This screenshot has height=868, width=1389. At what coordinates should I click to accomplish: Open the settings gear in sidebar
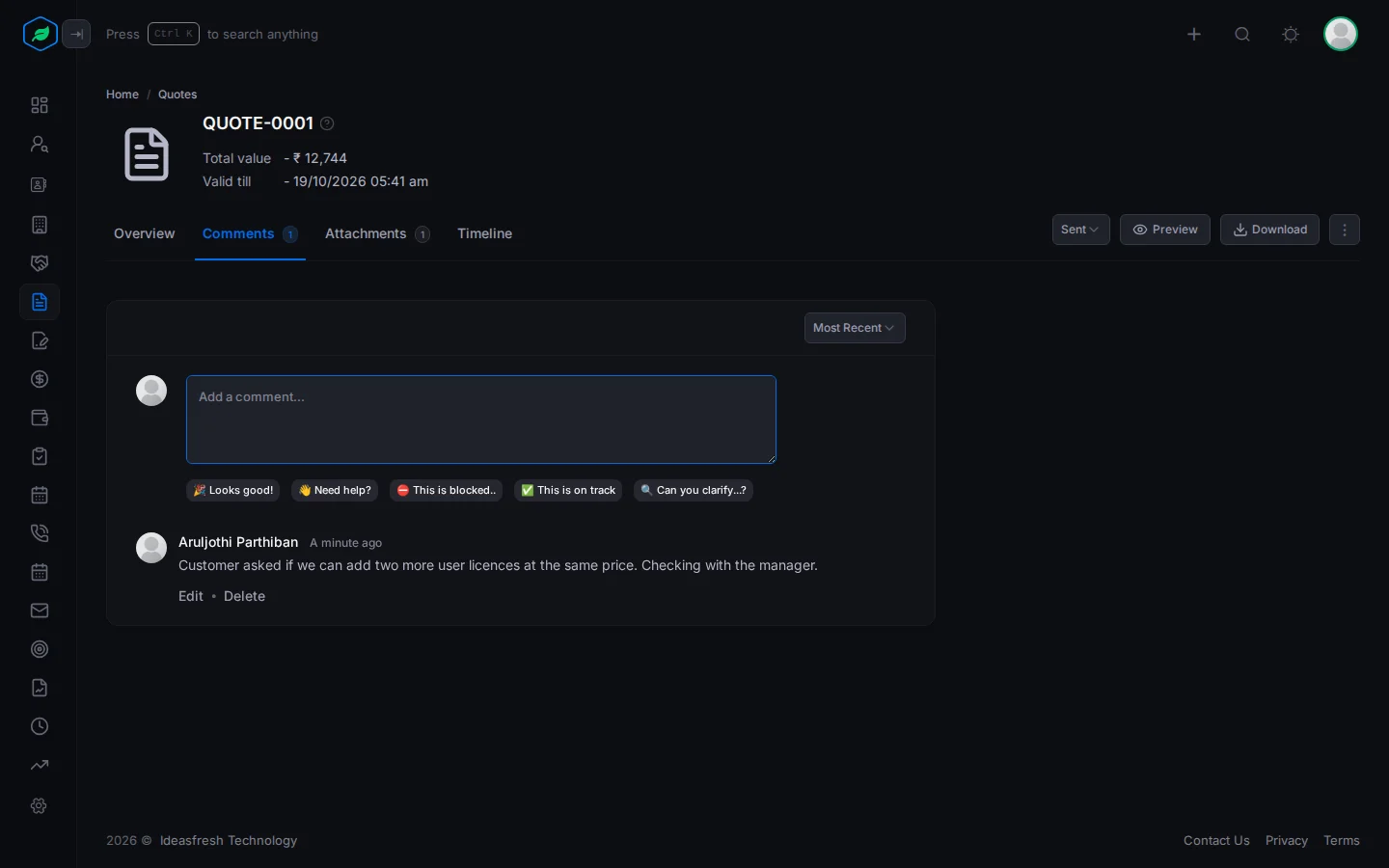[x=40, y=805]
